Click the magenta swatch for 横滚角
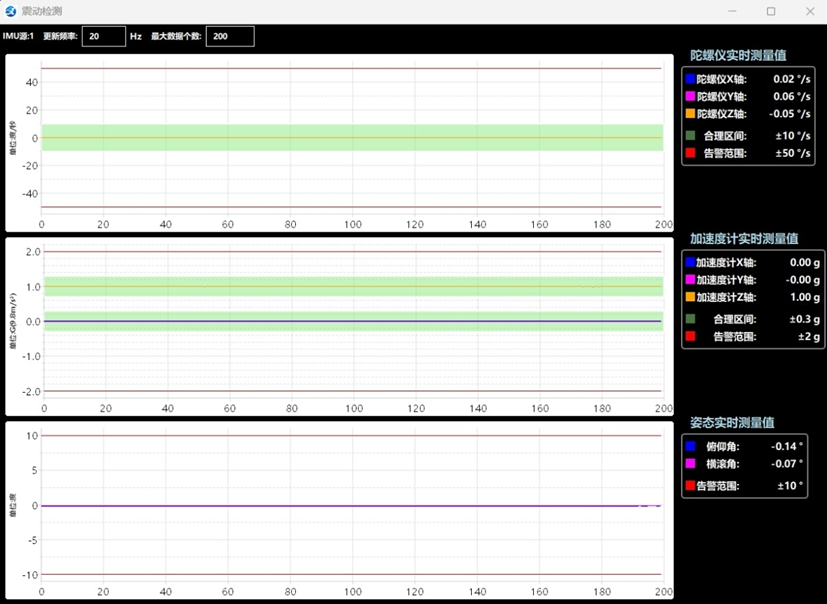Screen dimensions: 827x604 coord(690,464)
